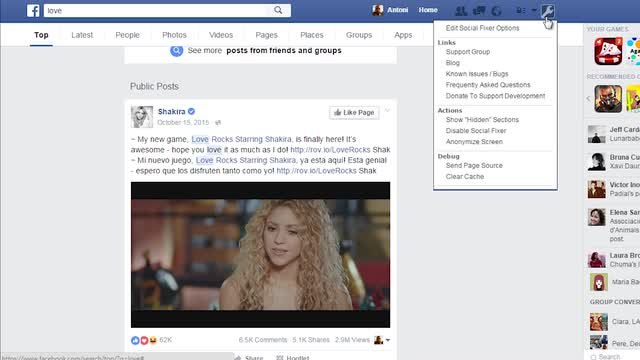The image size is (640, 360).
Task: Open chat with Jeff Card contact
Action: [x=613, y=134]
